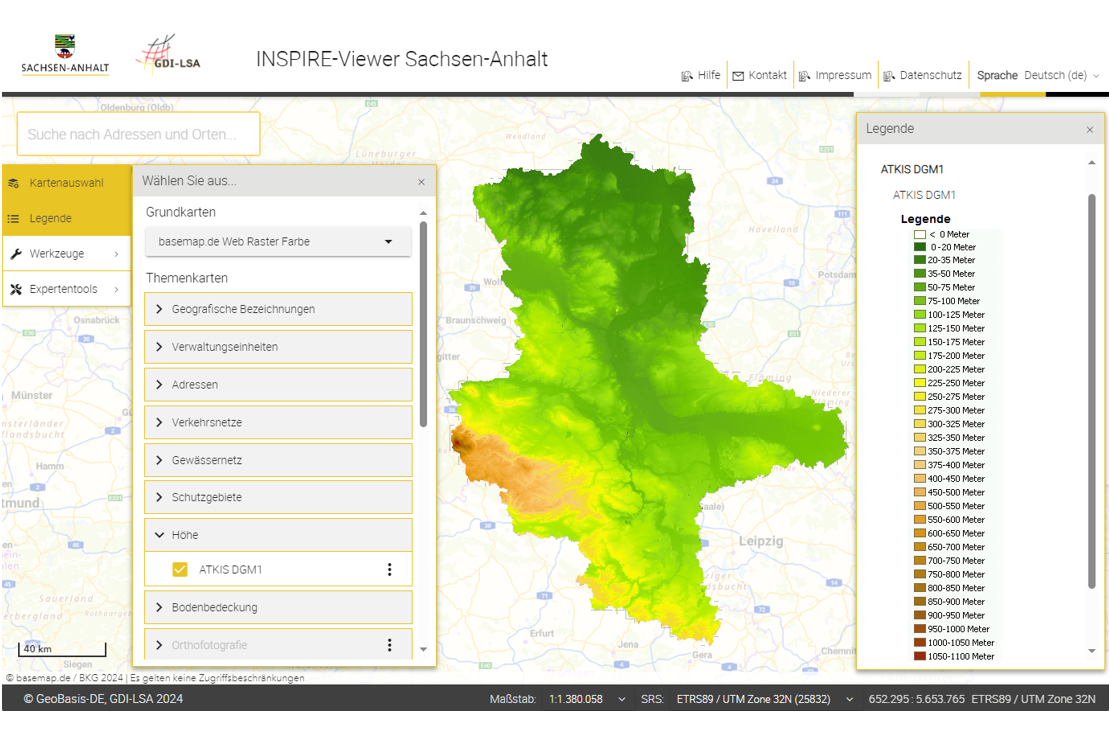Open the Hilfe link
Image resolution: width=1109 pixels, height=739 pixels.
point(708,76)
